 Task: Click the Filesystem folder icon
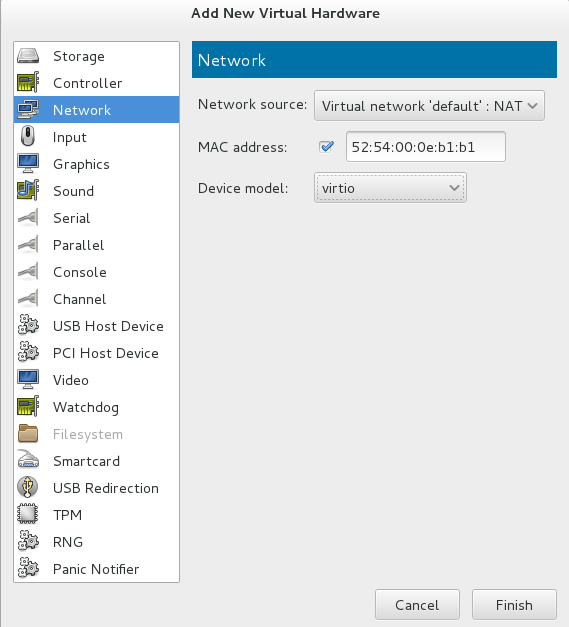point(28,433)
